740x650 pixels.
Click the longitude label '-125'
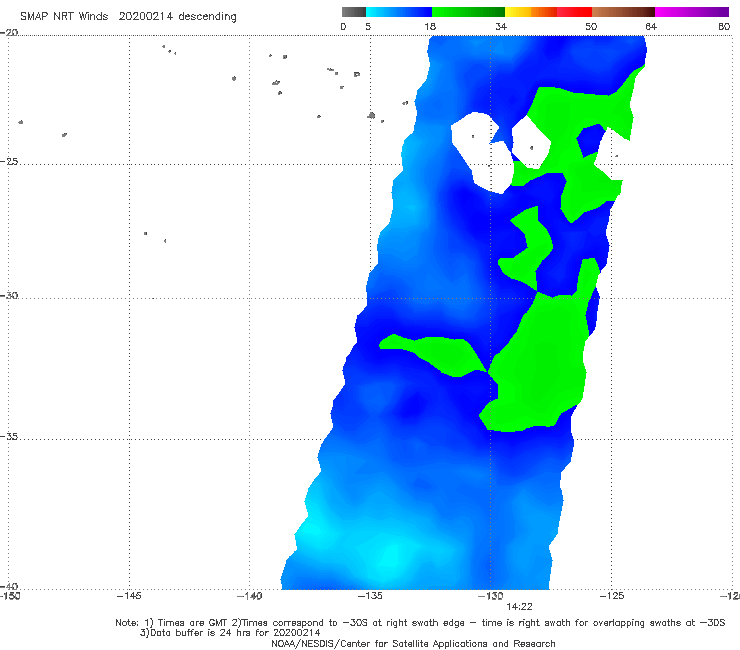click(612, 596)
